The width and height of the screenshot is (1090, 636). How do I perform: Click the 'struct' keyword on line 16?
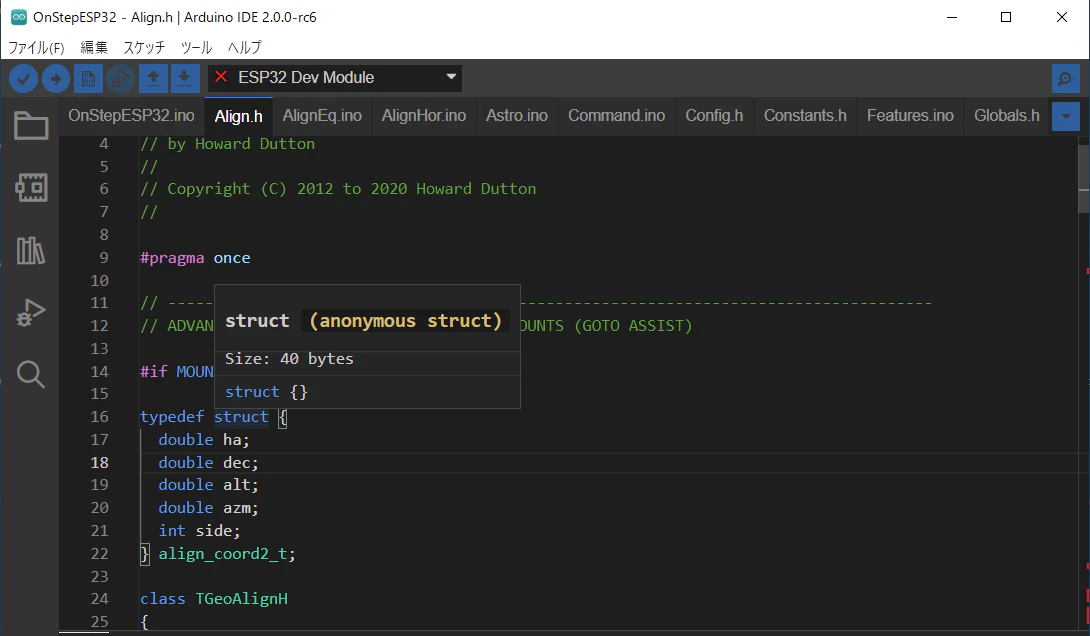tap(241, 417)
